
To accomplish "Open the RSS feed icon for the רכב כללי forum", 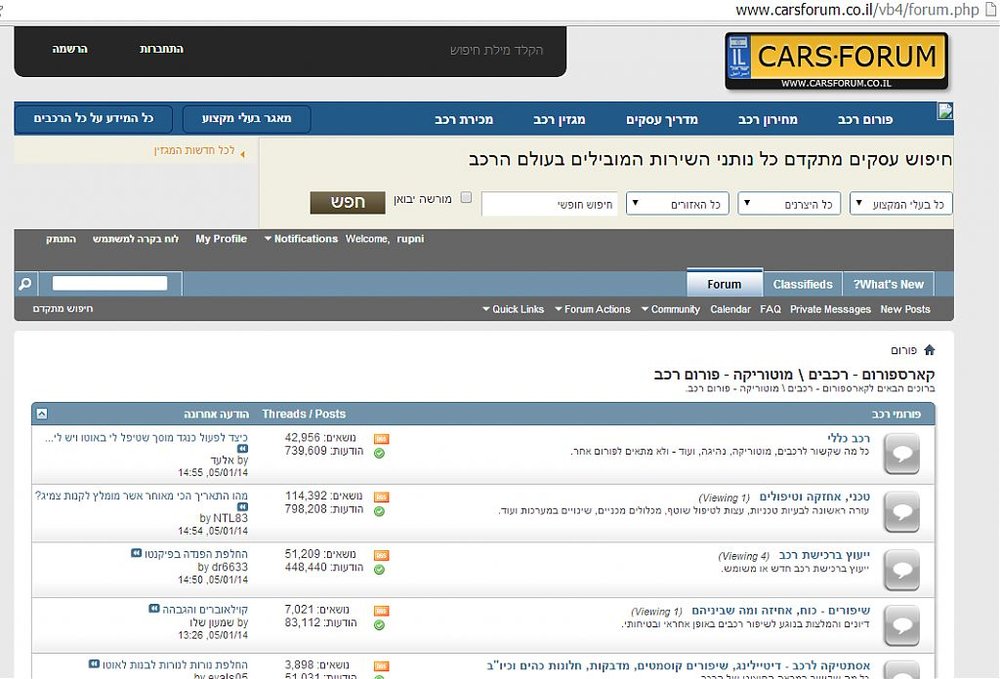I will 381,439.
